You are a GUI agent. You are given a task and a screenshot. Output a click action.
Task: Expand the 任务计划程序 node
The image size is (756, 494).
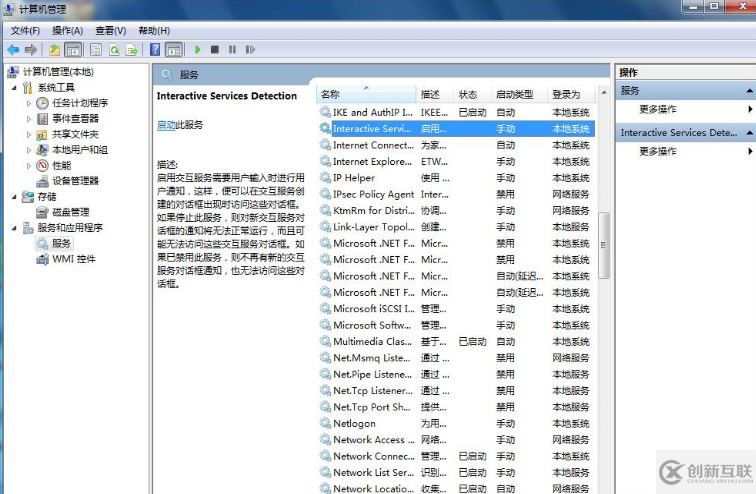tap(28, 103)
